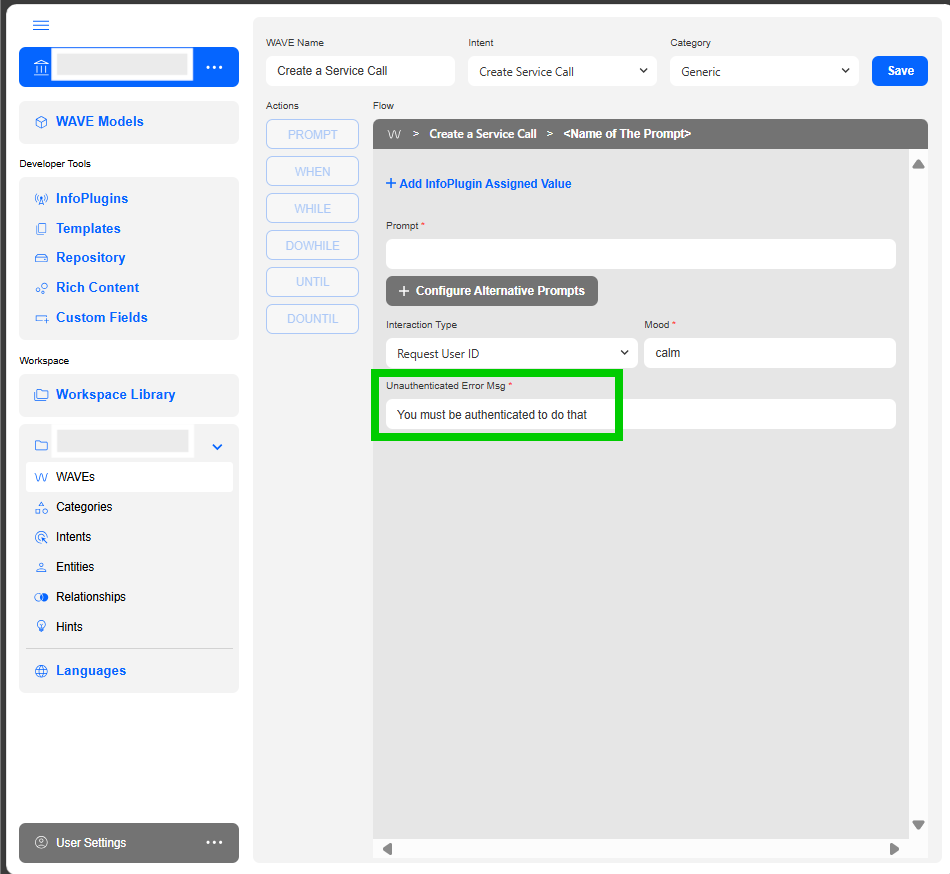The width and height of the screenshot is (950, 874).
Task: Click Add InfoPlugin Assigned Value link
Action: click(x=479, y=184)
